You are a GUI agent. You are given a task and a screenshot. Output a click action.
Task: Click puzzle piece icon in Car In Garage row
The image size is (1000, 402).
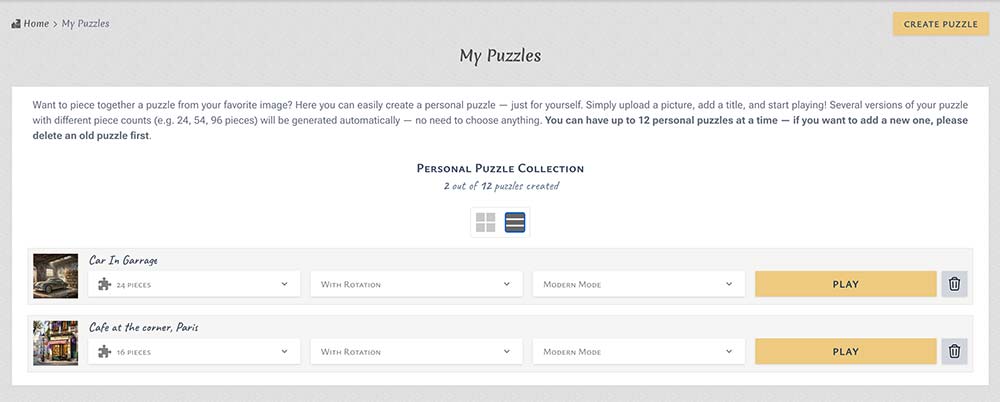[x=104, y=285]
